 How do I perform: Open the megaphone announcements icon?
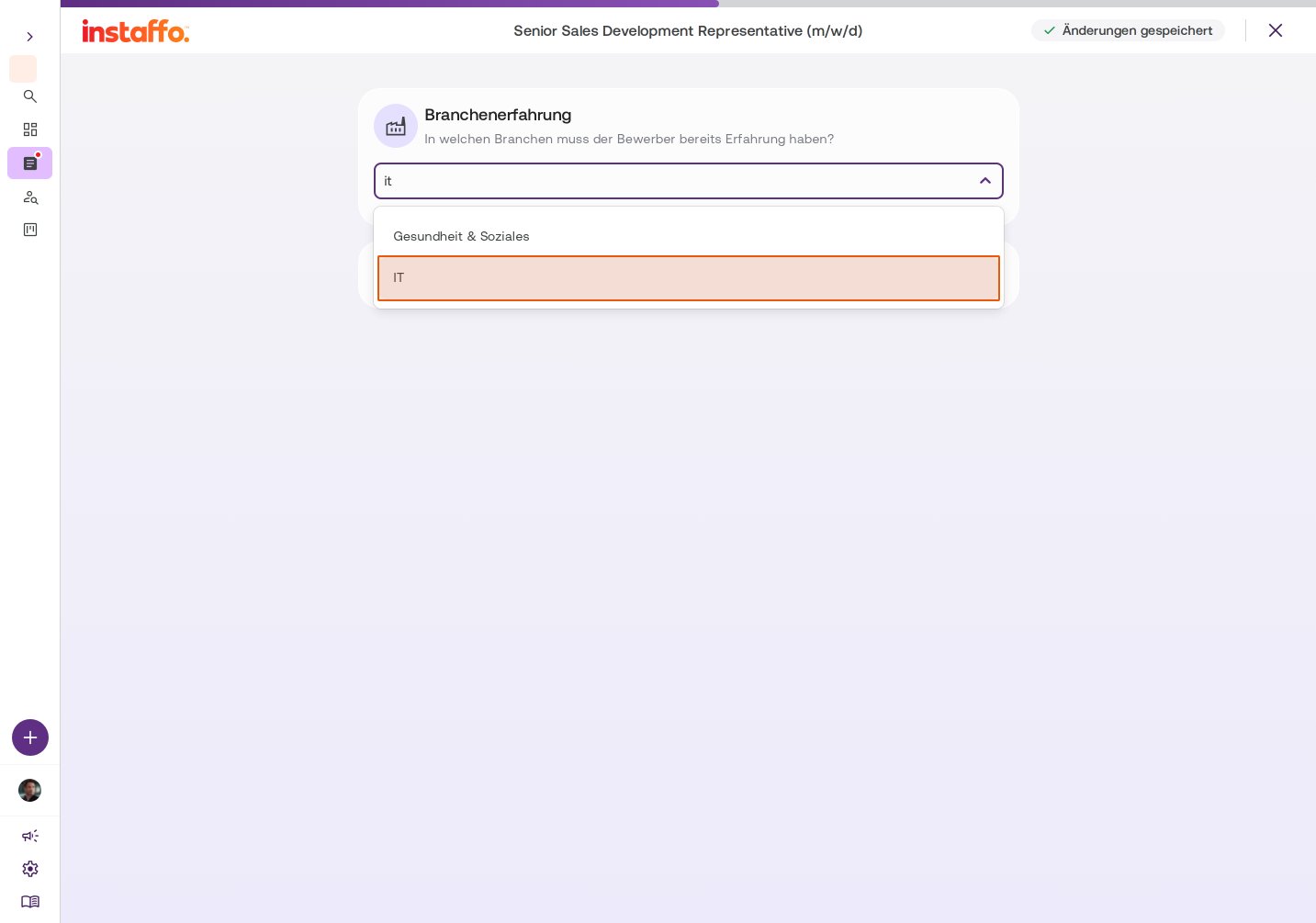(x=30, y=836)
